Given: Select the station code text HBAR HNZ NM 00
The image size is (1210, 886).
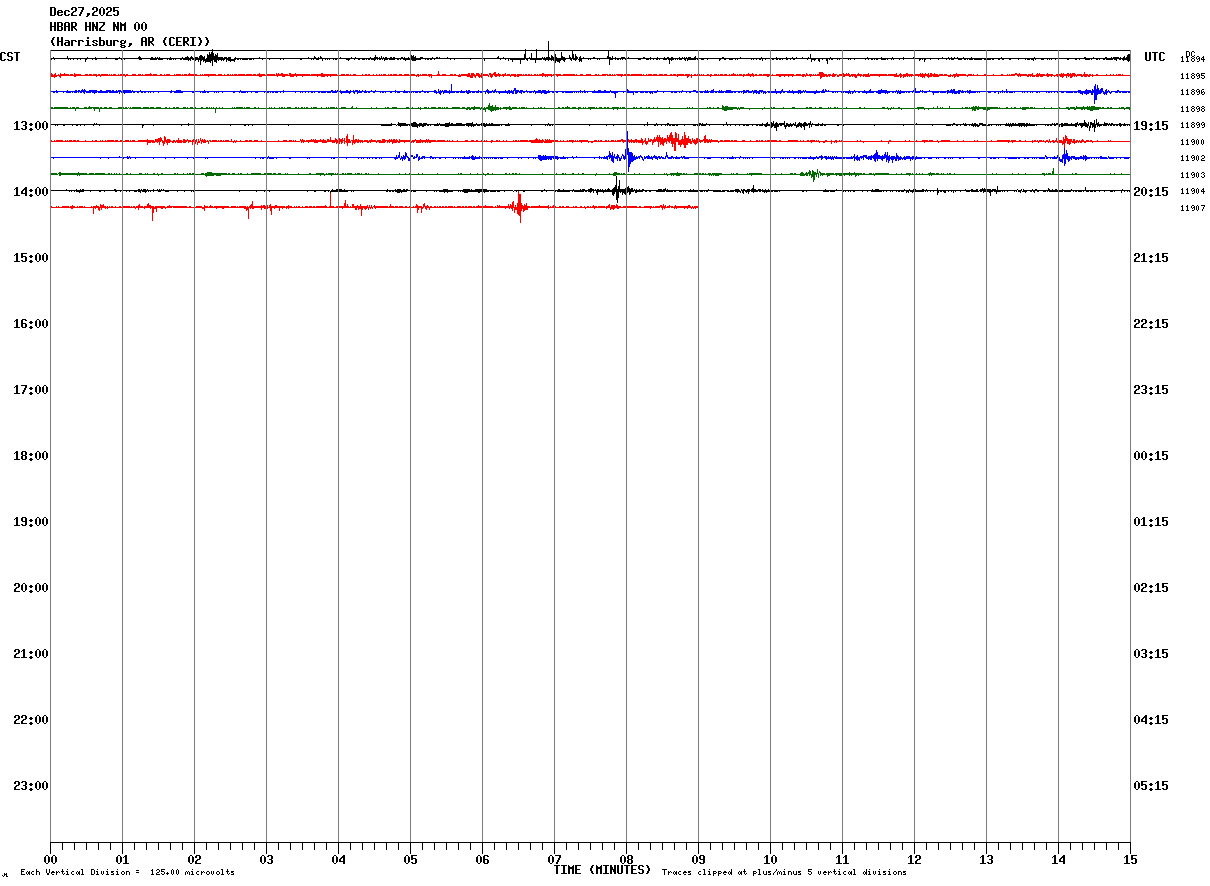Looking at the screenshot, I should [x=98, y=27].
